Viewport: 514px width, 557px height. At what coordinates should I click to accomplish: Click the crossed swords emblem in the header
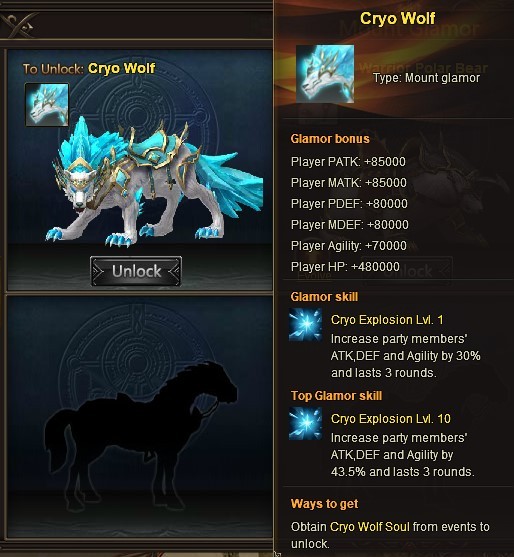(18, 26)
